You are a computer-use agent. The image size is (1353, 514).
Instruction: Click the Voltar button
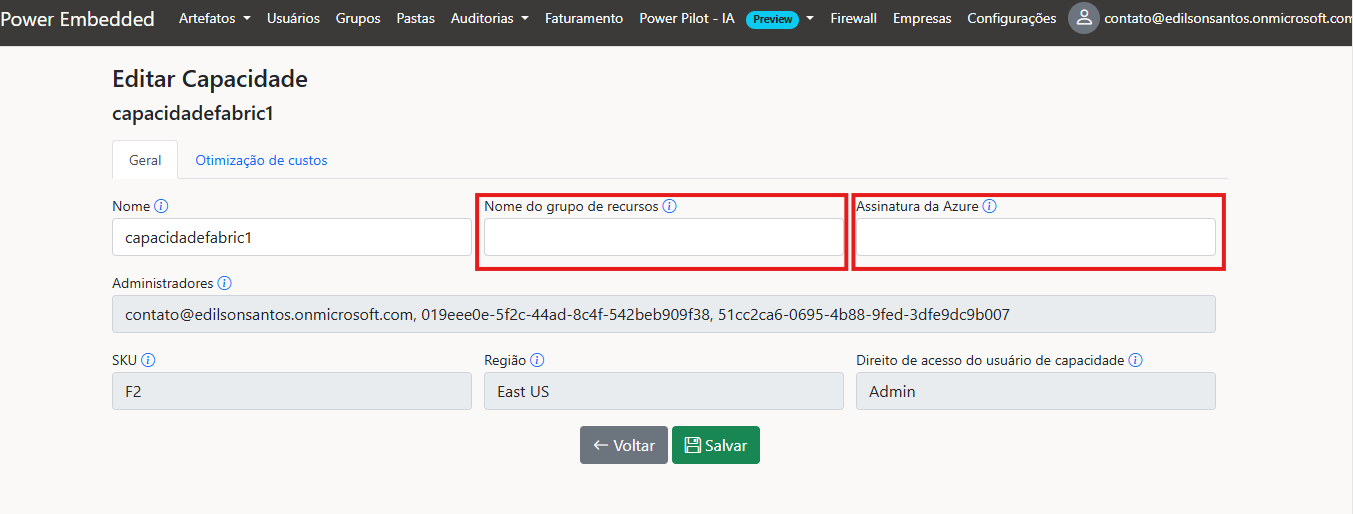tap(623, 445)
